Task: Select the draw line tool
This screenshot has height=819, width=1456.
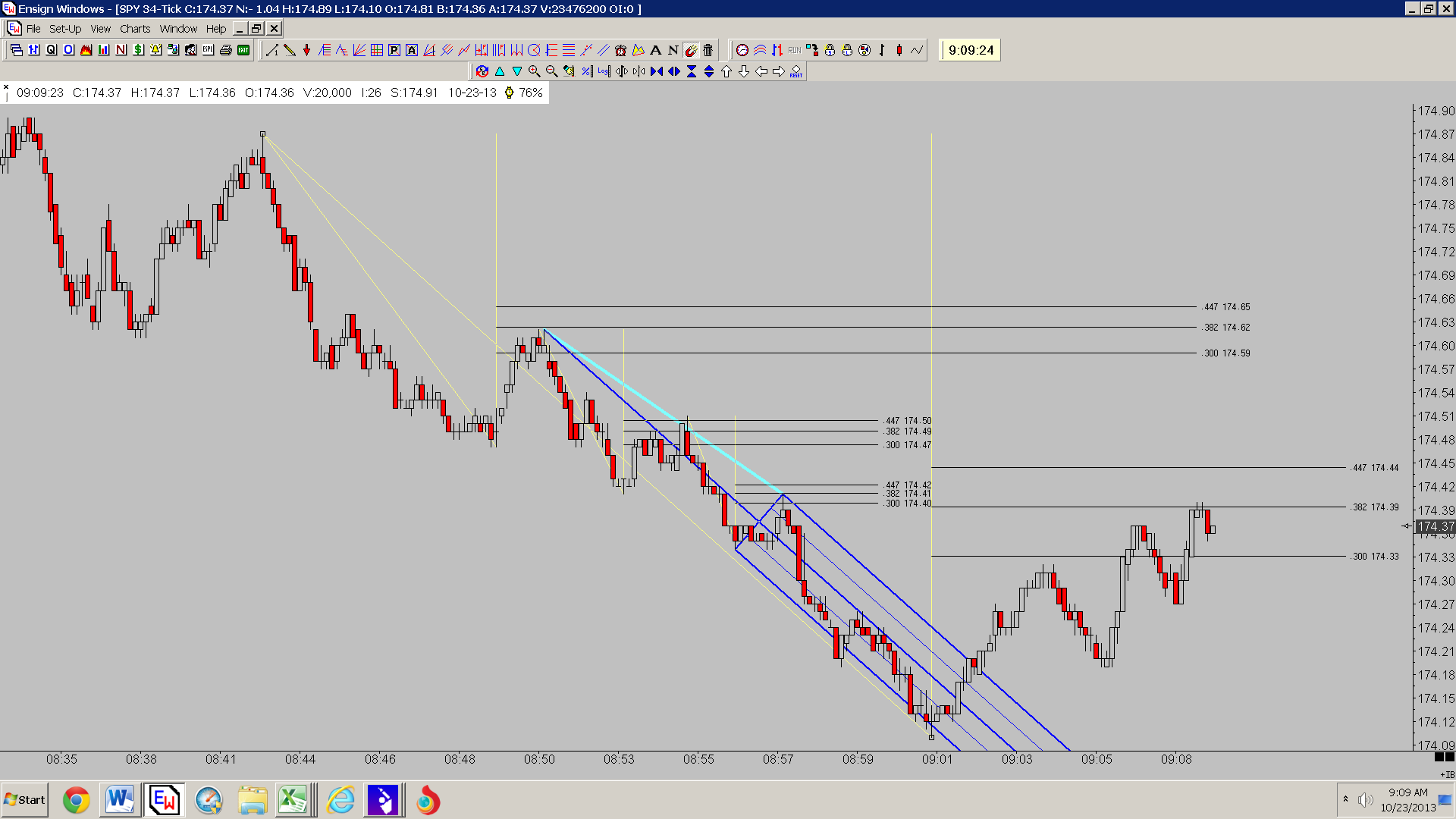Action: (x=272, y=50)
